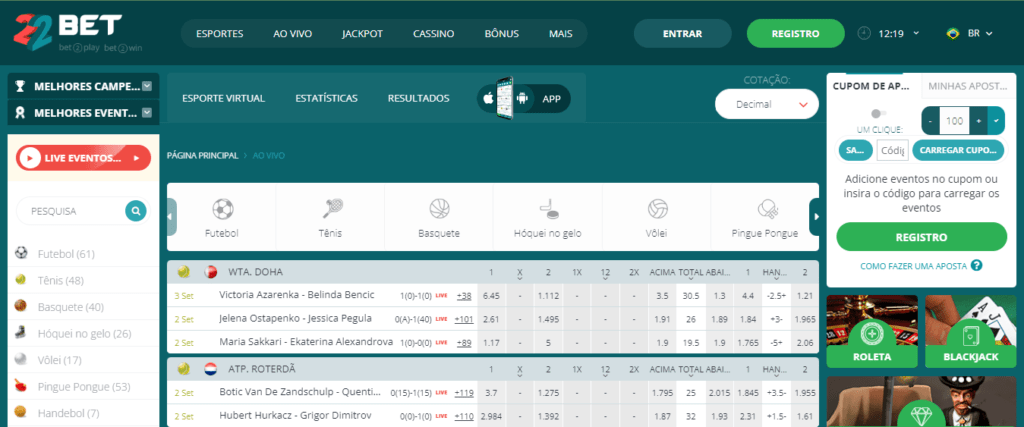The image size is (1024, 427).
Task: Toggle the Um Clique switch
Action: [878, 114]
